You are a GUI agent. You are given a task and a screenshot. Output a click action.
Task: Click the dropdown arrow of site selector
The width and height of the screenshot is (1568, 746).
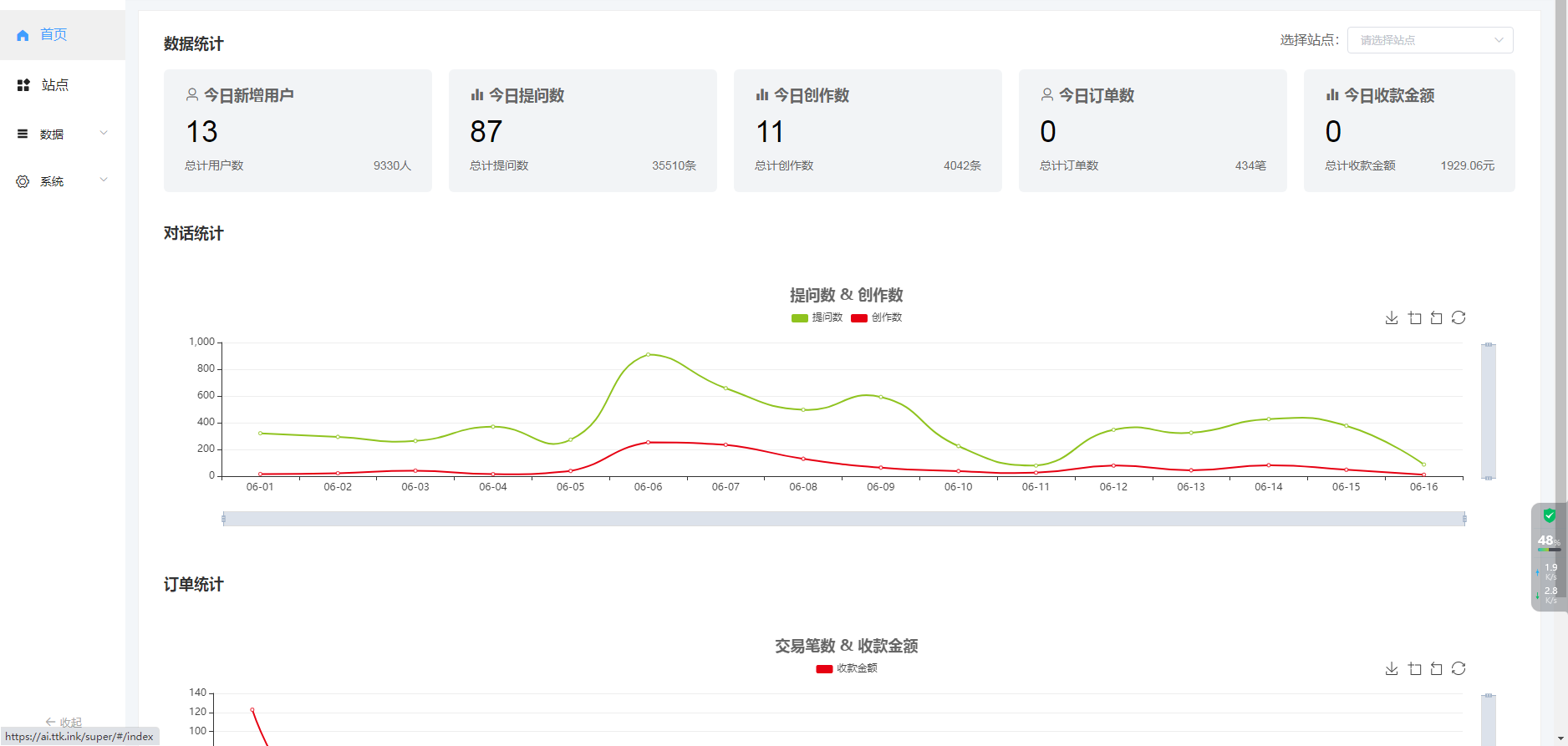pos(1499,40)
